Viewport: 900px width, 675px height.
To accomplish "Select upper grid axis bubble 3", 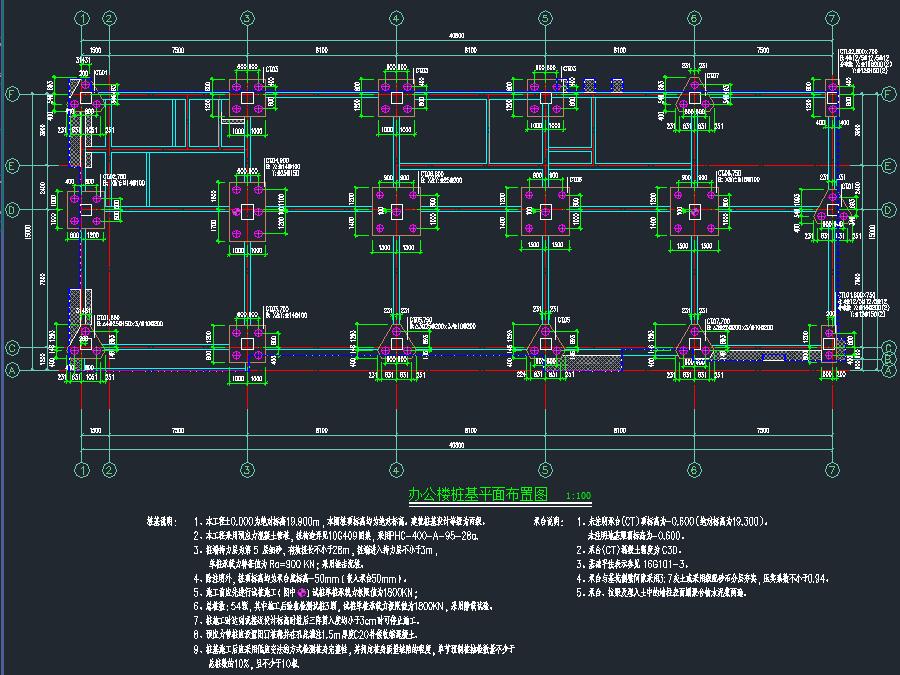I will click(247, 18).
